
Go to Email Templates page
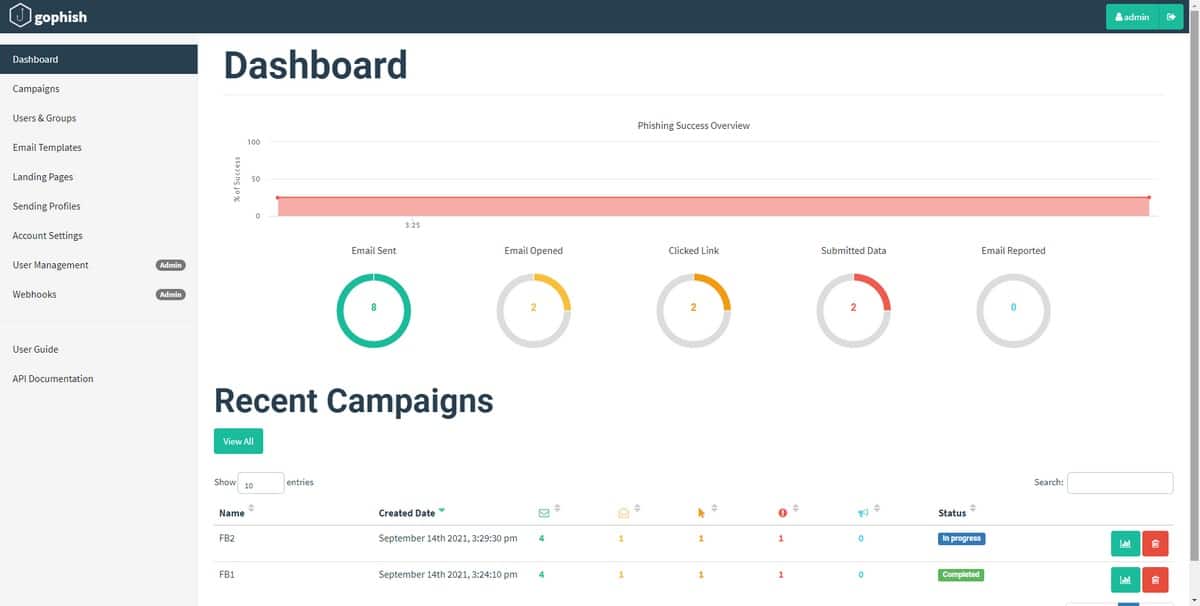tap(47, 148)
